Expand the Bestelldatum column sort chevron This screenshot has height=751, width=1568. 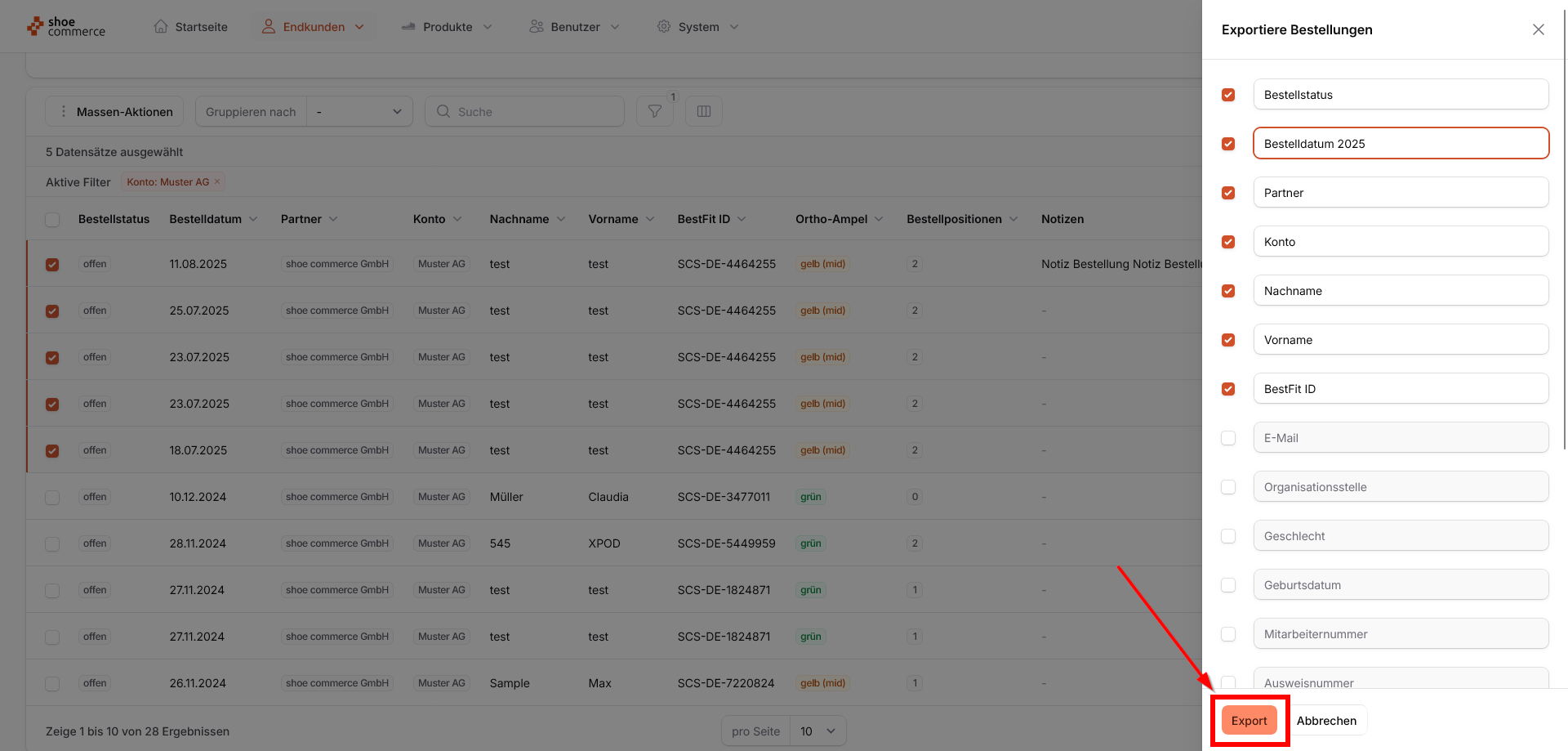pyautogui.click(x=253, y=219)
